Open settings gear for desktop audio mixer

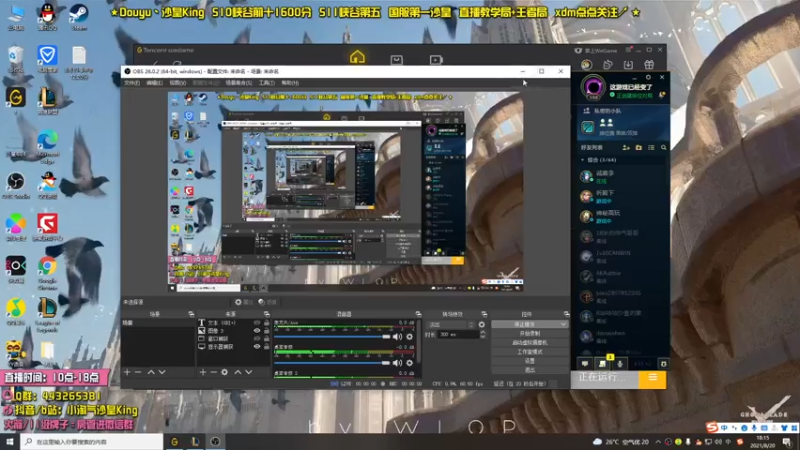409,363
